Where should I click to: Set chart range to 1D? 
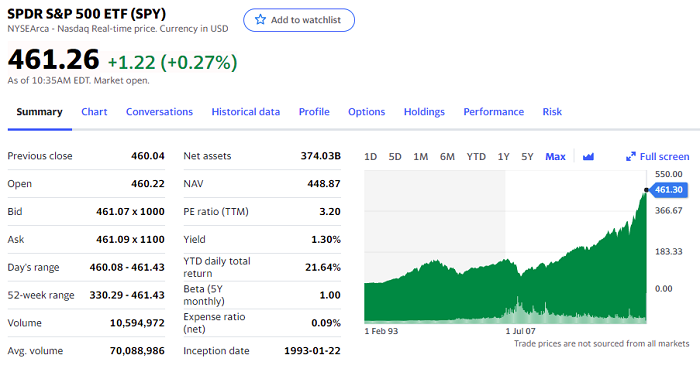coord(371,157)
